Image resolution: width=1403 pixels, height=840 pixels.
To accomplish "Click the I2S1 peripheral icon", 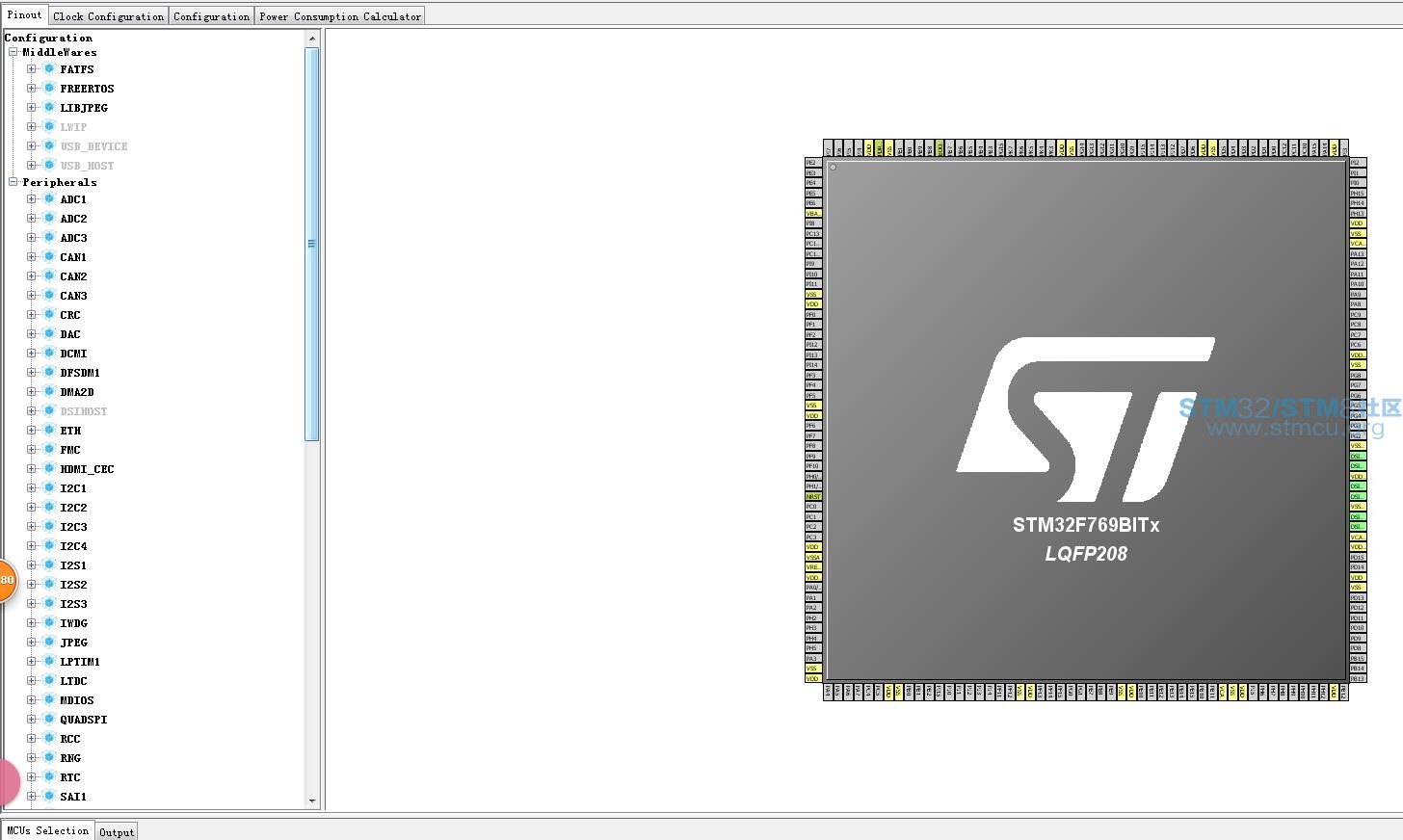I will pyautogui.click(x=49, y=565).
